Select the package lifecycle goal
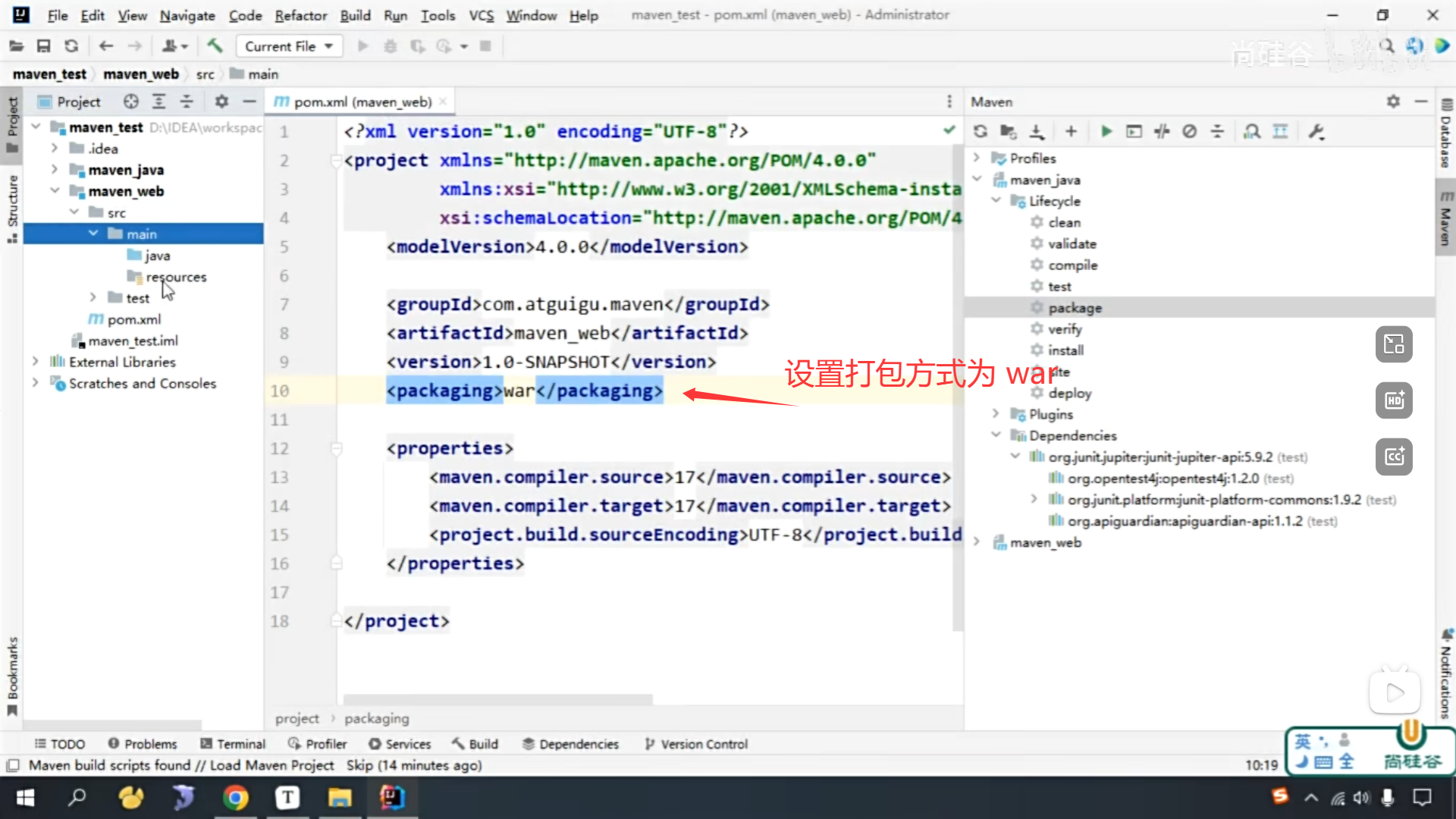Screen dimensions: 1456x819 click(x=1075, y=308)
